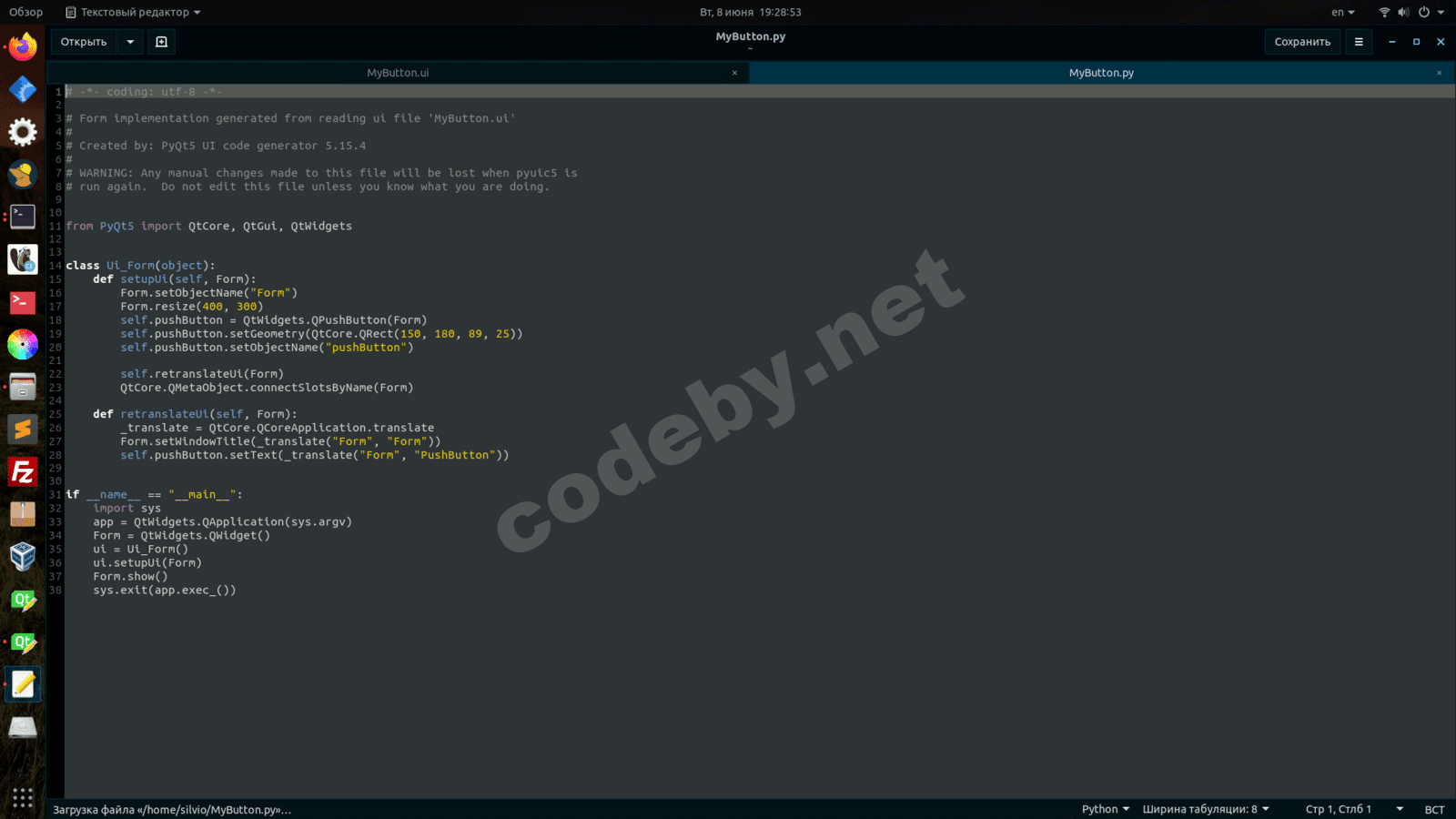The height and width of the screenshot is (819, 1456).
Task: Open Sublime Text from the dock
Action: coord(23,429)
